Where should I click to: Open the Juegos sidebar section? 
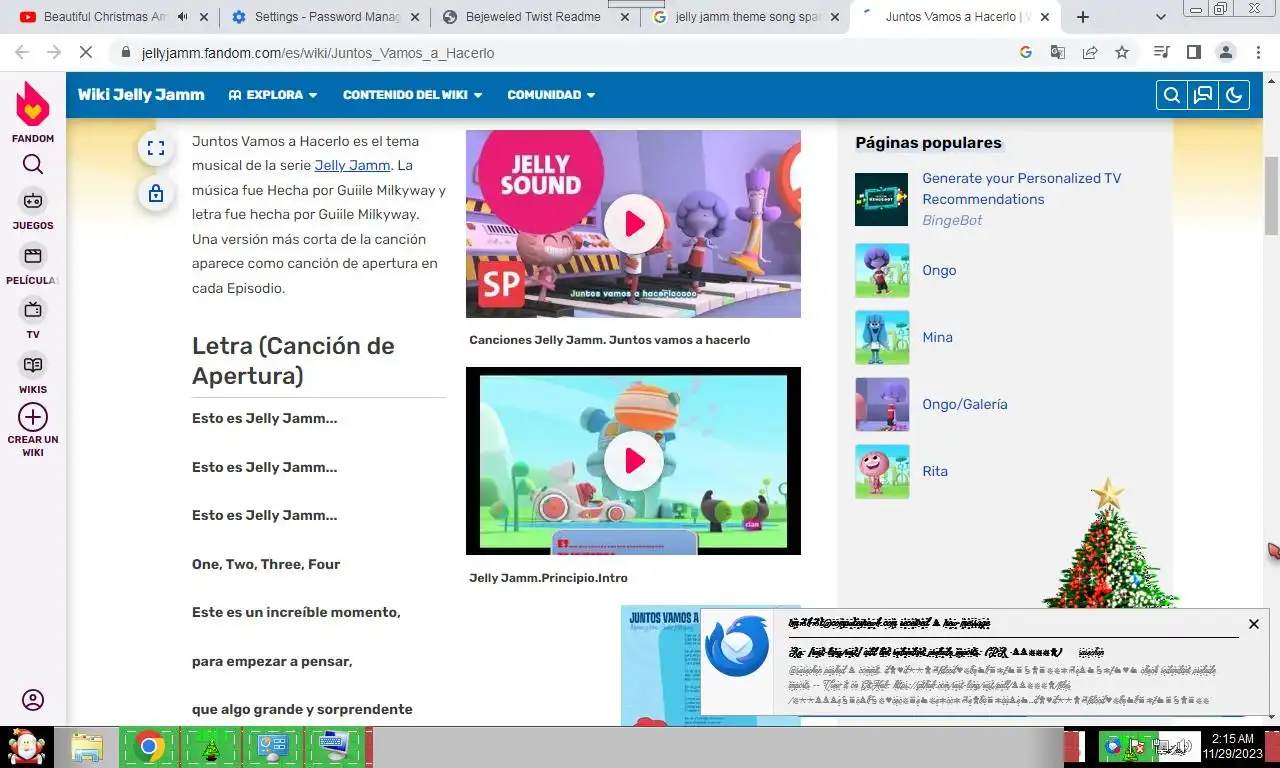point(33,210)
